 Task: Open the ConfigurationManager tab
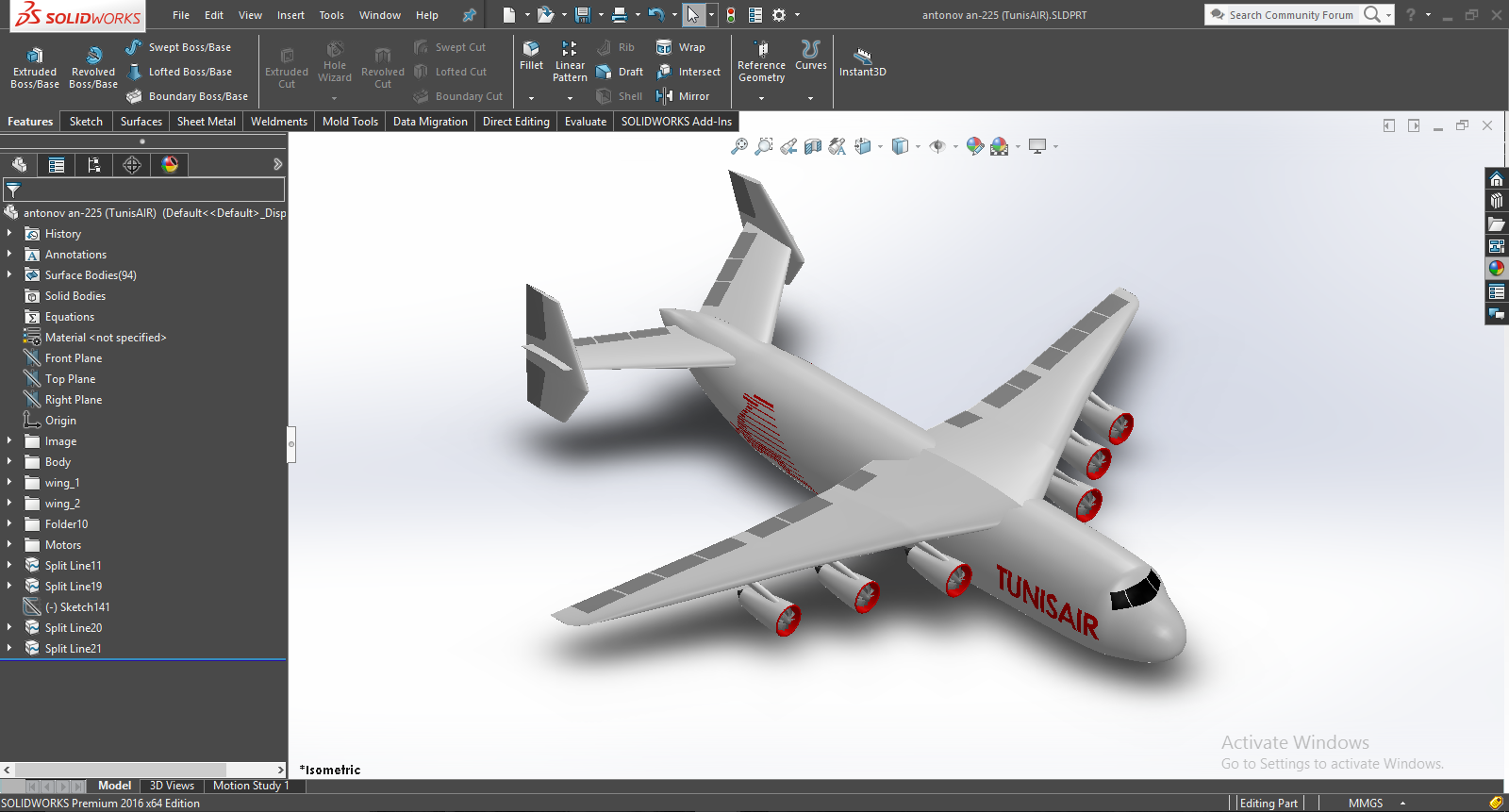[94, 165]
